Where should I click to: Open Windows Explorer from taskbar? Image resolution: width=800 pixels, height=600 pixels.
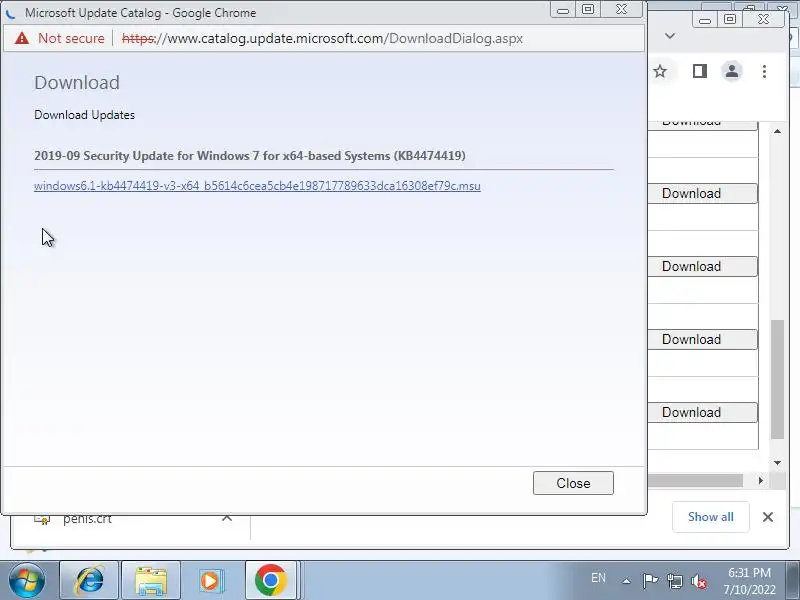(151, 580)
